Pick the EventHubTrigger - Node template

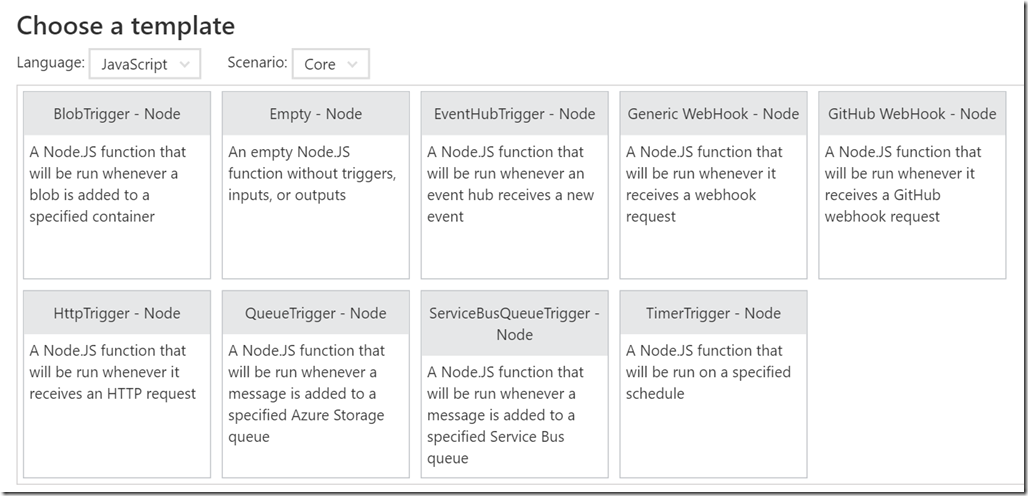(514, 114)
